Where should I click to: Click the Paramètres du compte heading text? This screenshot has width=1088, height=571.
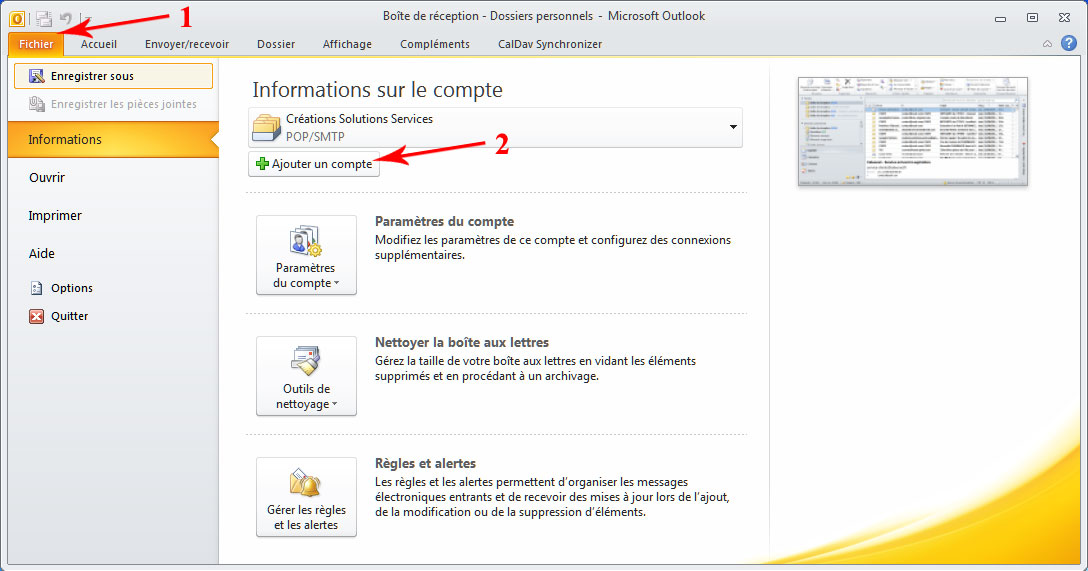point(444,221)
